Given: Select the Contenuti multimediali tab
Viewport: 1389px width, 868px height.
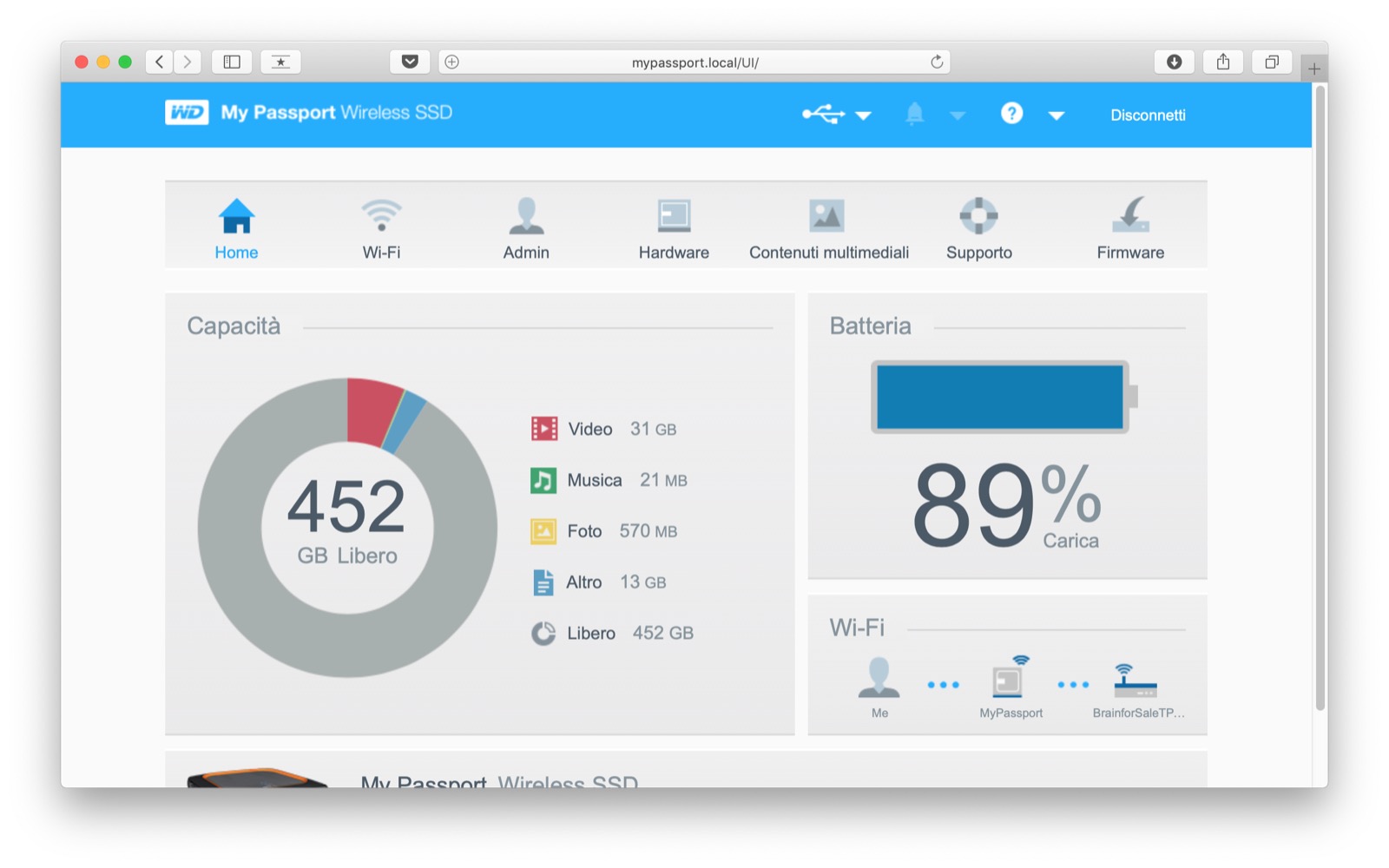Looking at the screenshot, I should [x=829, y=228].
